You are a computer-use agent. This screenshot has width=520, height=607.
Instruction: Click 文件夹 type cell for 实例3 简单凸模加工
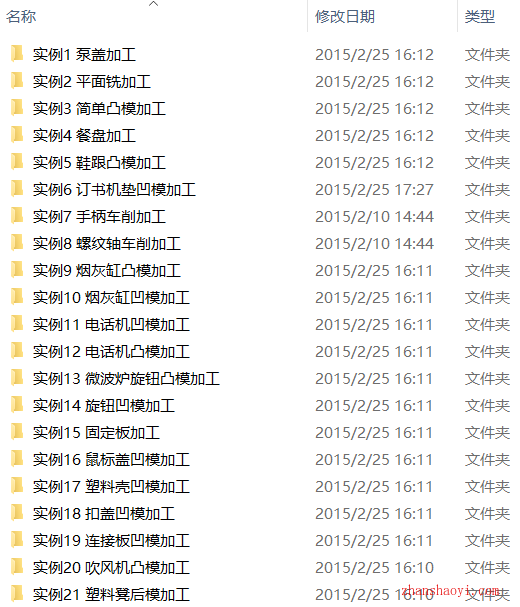[x=487, y=109]
